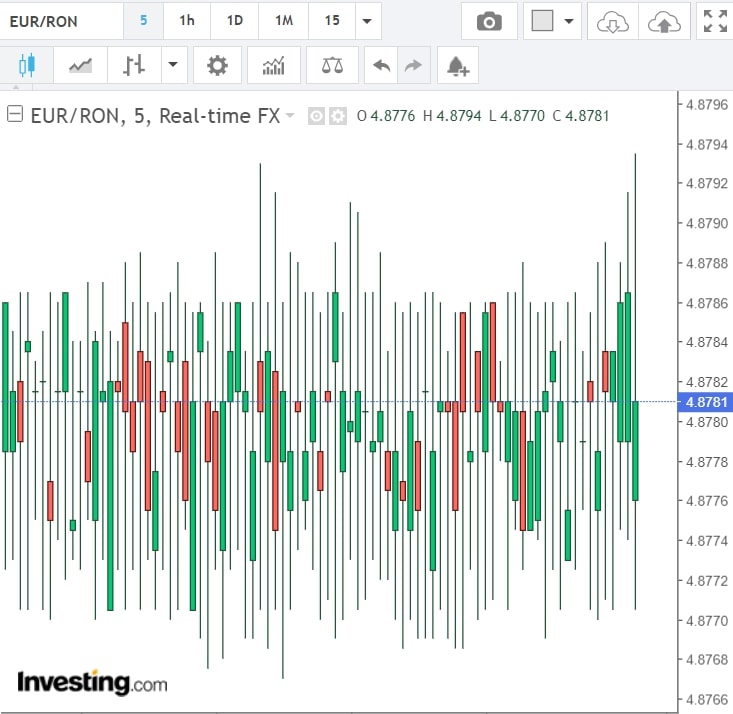Screen dimensions: 733x714
Task: Switch to the 1D timeframe
Action: click(x=234, y=21)
